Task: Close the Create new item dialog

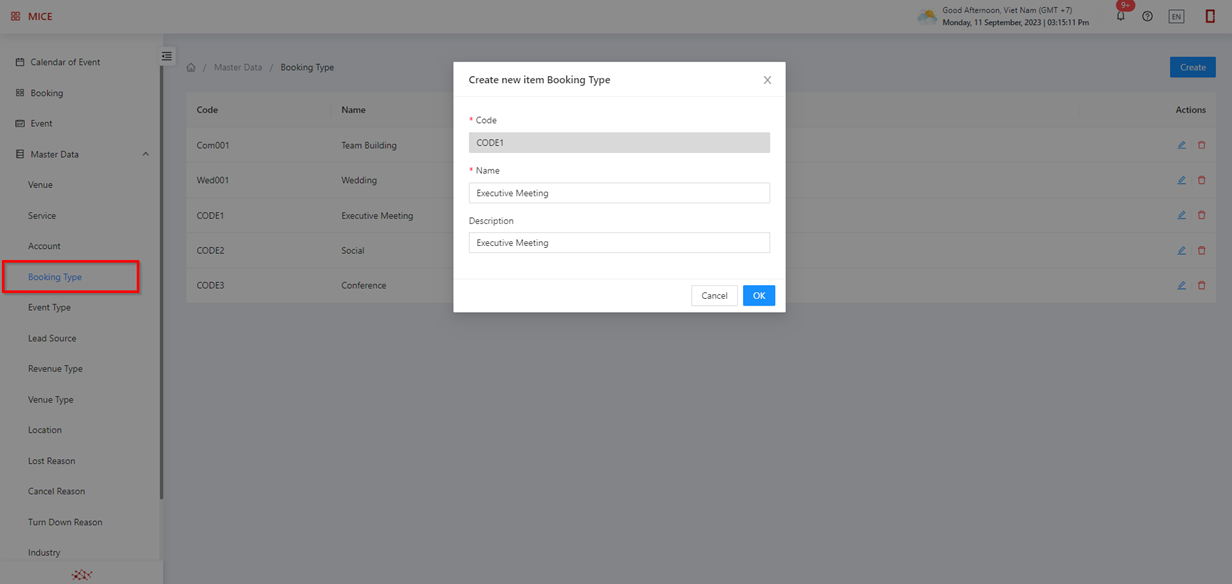Action: [767, 80]
